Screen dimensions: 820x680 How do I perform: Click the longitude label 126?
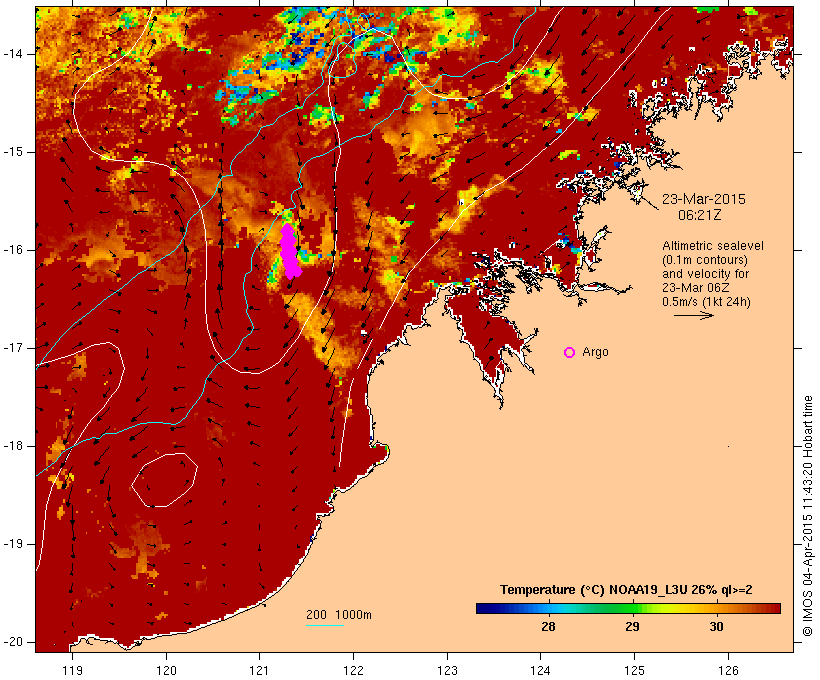728,670
